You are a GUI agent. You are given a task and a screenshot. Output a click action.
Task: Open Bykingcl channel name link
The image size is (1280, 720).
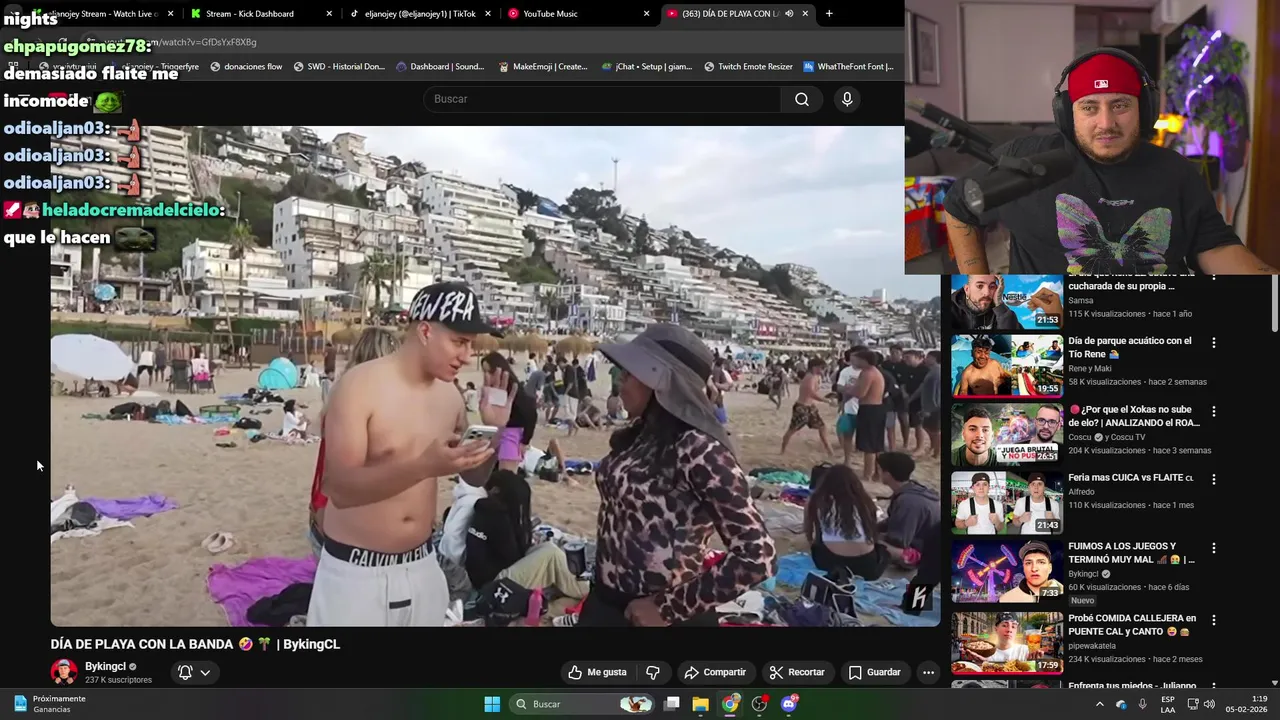pos(105,666)
